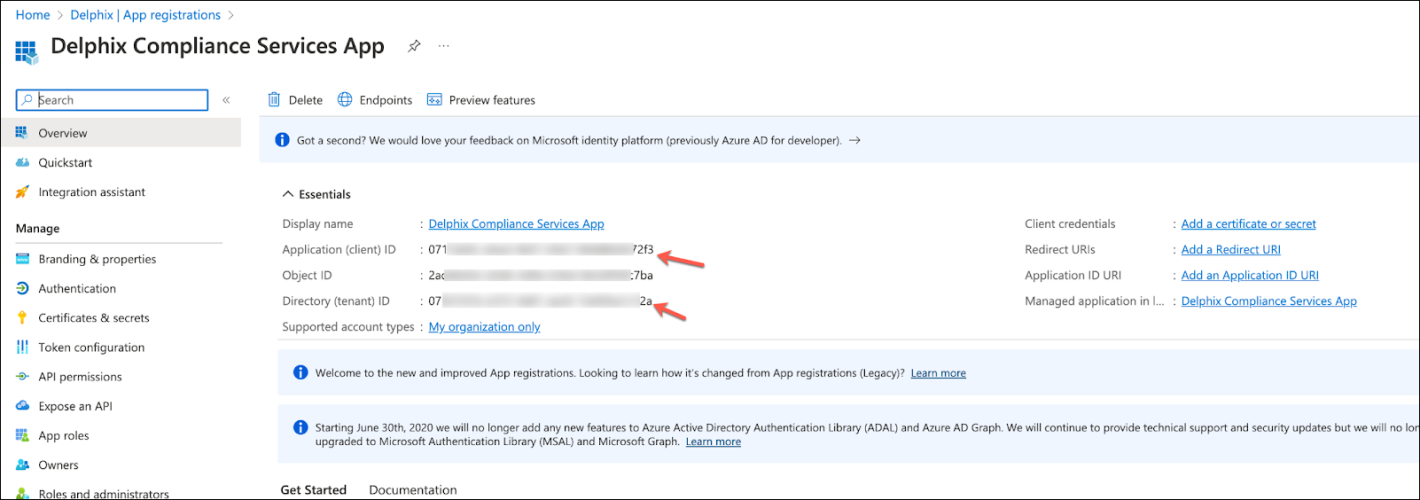Screen dimensions: 1420x500
Task: Open Quickstart from the sidebar
Action: pos(65,163)
